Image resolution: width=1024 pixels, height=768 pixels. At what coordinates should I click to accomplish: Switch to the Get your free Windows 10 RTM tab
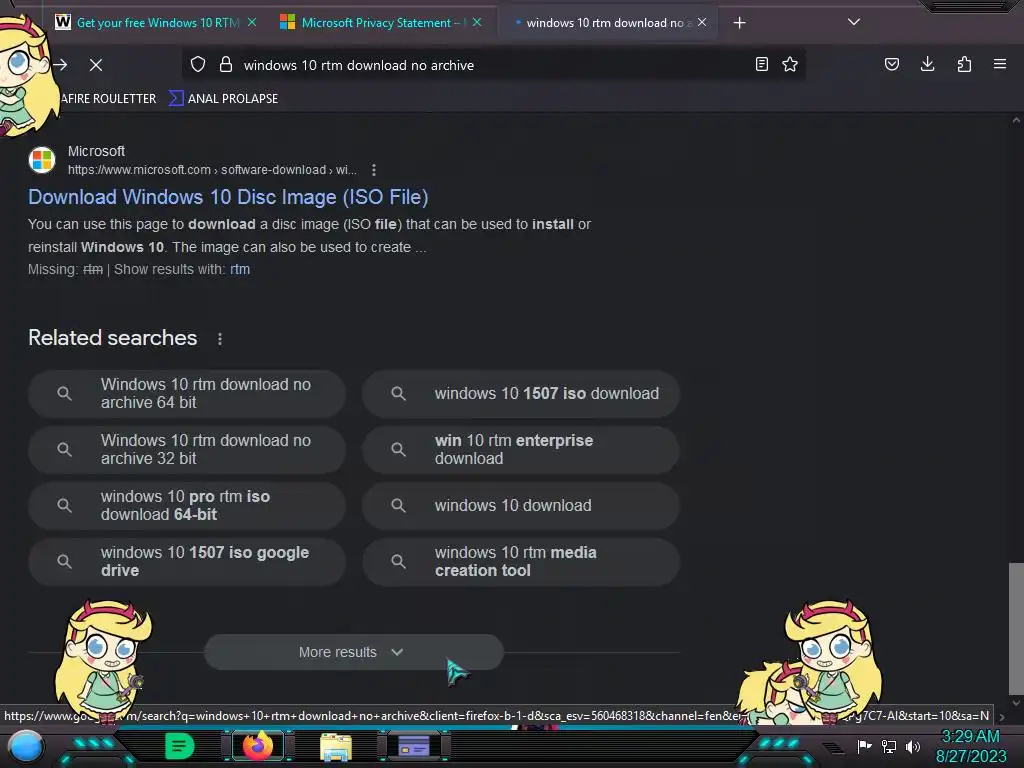click(x=155, y=23)
